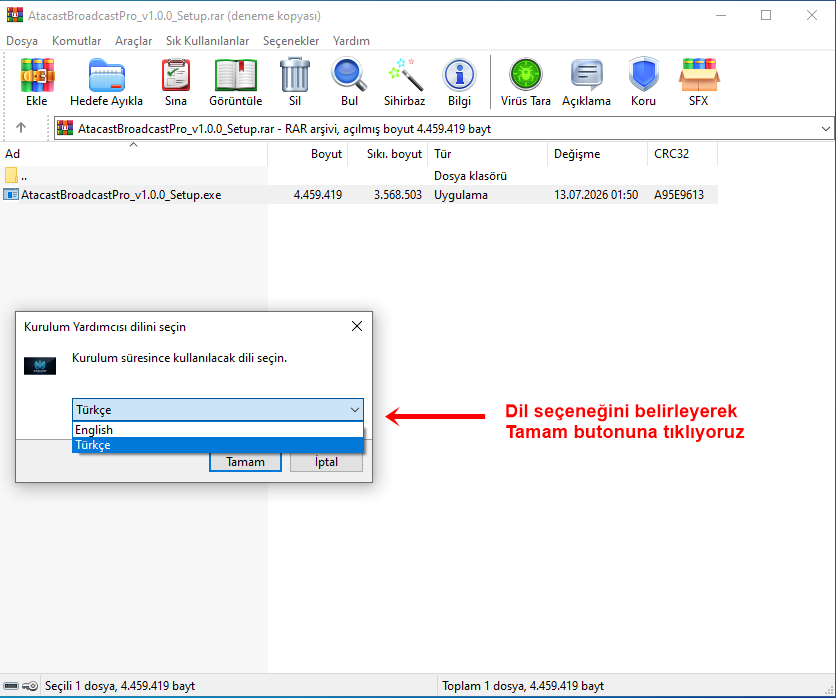Go up one folder level arrow
This screenshot has width=836, height=698.
click(x=21, y=127)
